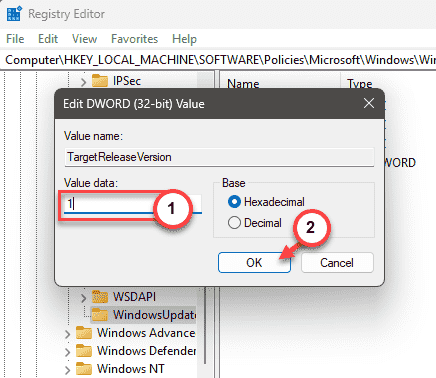Open the Edit menu
This screenshot has width=436, height=378.
coord(48,39)
